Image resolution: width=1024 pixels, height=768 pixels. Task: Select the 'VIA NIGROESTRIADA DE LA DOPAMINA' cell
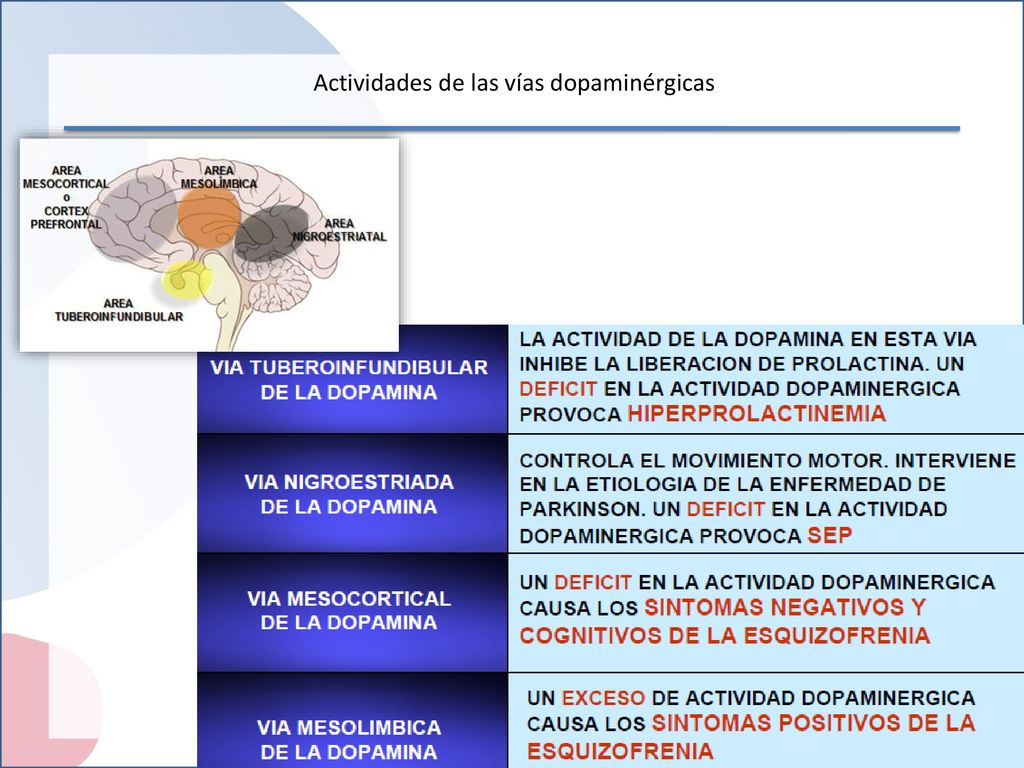tap(352, 494)
